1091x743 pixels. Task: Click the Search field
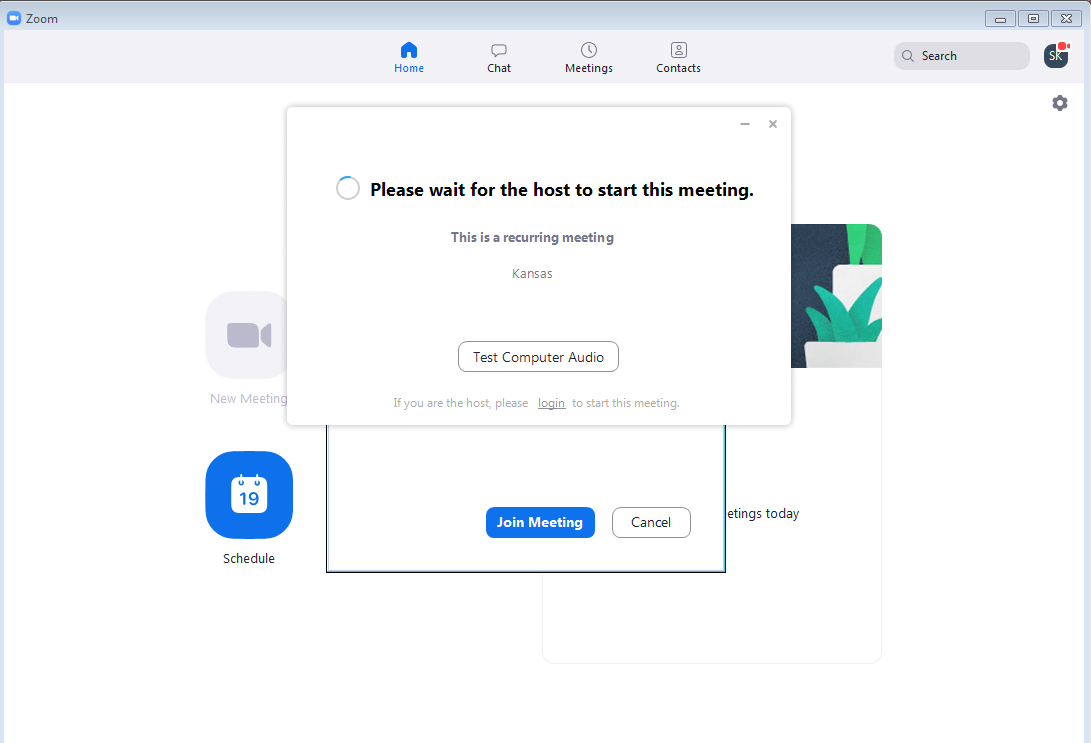(x=962, y=56)
